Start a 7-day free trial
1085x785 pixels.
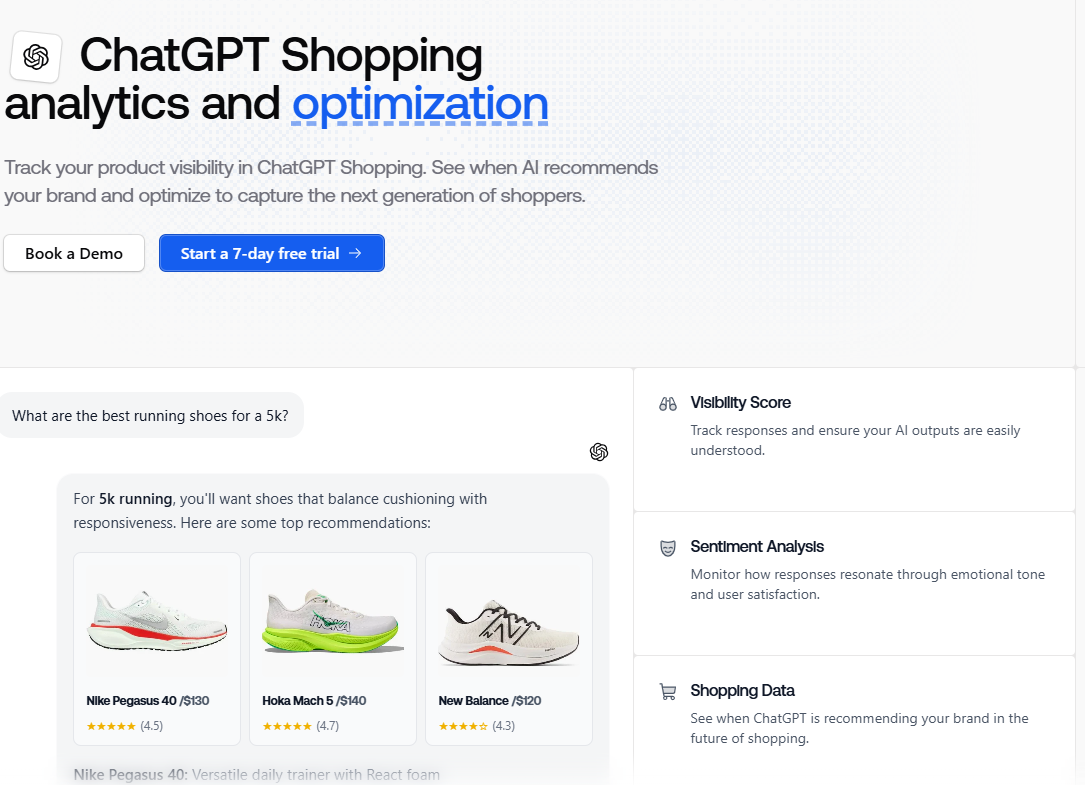click(x=271, y=253)
